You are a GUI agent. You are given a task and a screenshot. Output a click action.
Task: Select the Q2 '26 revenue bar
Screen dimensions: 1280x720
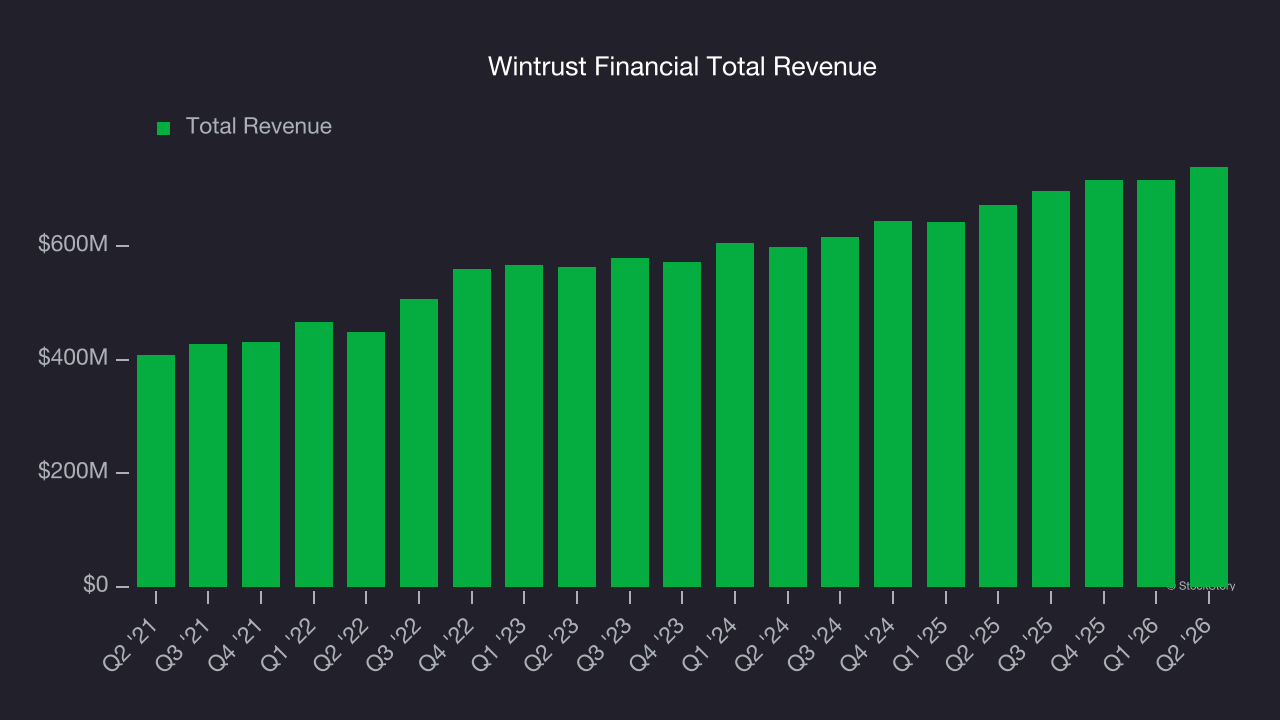tap(1209, 377)
